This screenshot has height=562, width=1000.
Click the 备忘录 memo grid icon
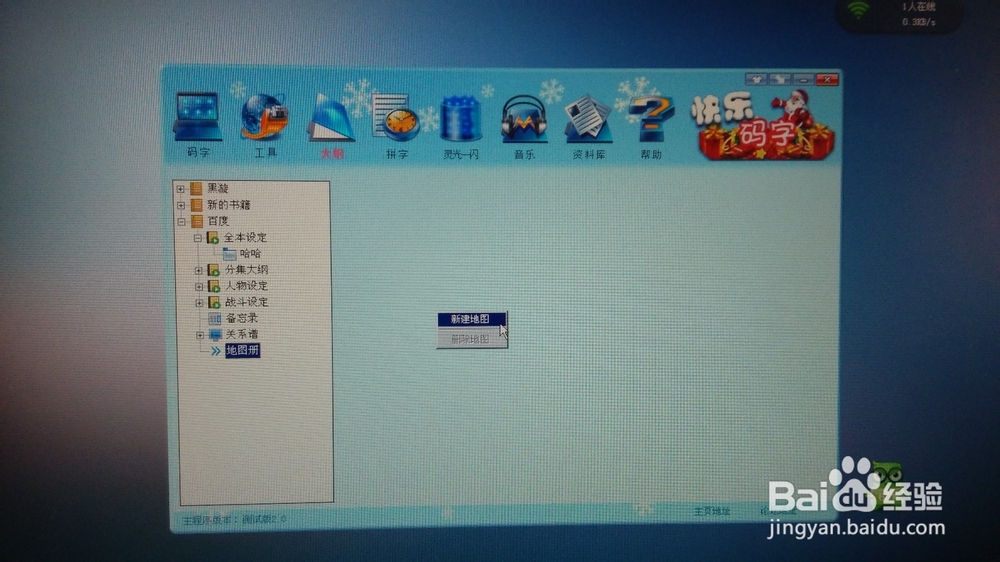pos(214,318)
